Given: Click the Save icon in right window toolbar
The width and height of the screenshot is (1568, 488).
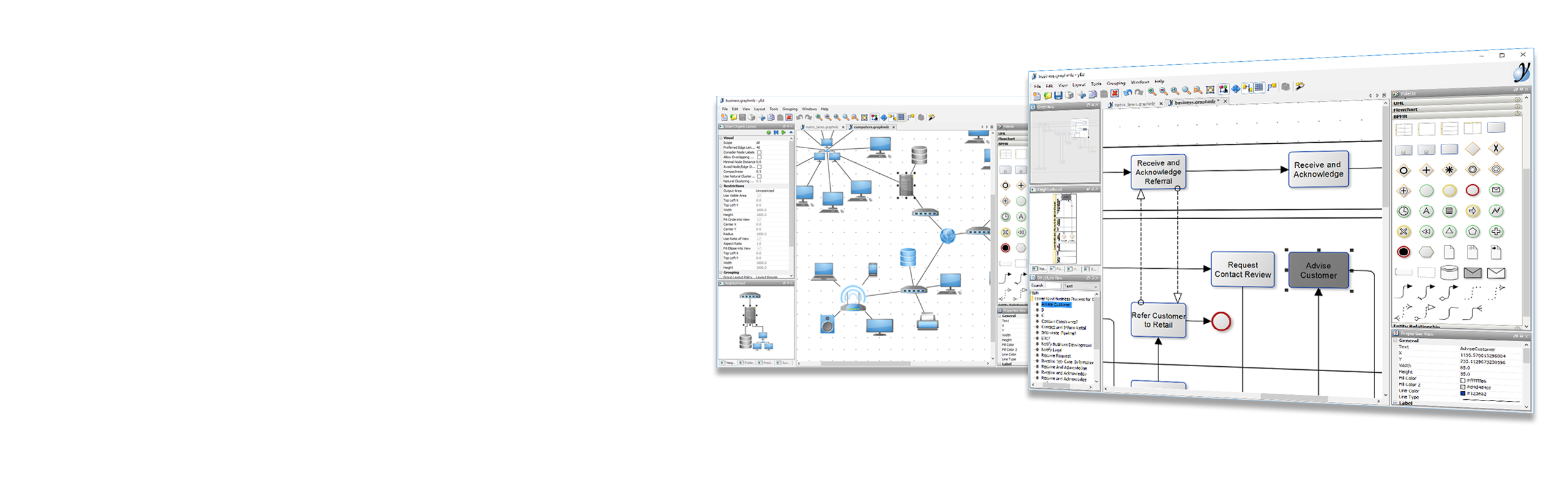Looking at the screenshot, I should pos(1058,96).
